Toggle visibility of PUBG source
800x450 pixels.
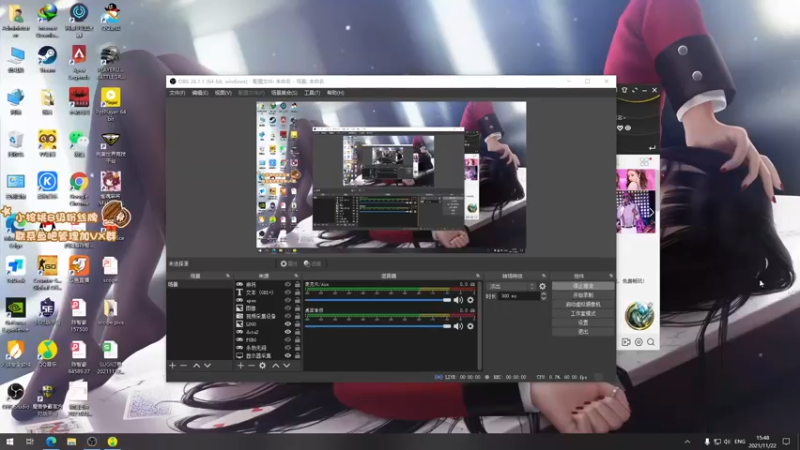288,340
